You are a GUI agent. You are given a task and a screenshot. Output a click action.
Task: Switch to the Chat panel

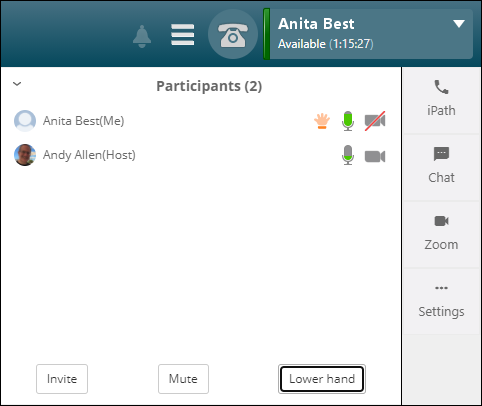point(441,166)
